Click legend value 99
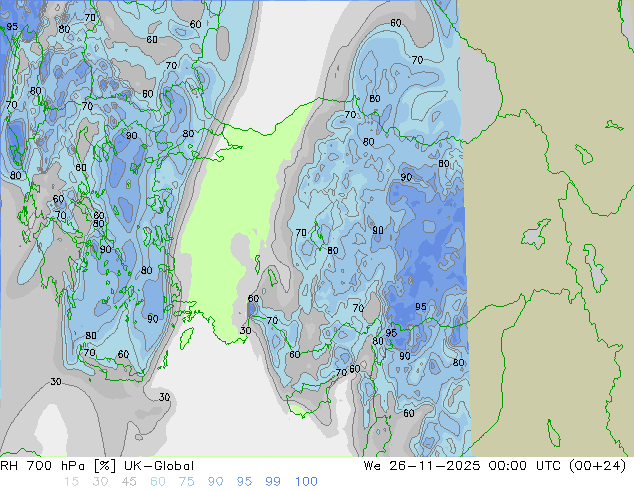Image resolution: width=634 pixels, height=490 pixels. point(273,482)
